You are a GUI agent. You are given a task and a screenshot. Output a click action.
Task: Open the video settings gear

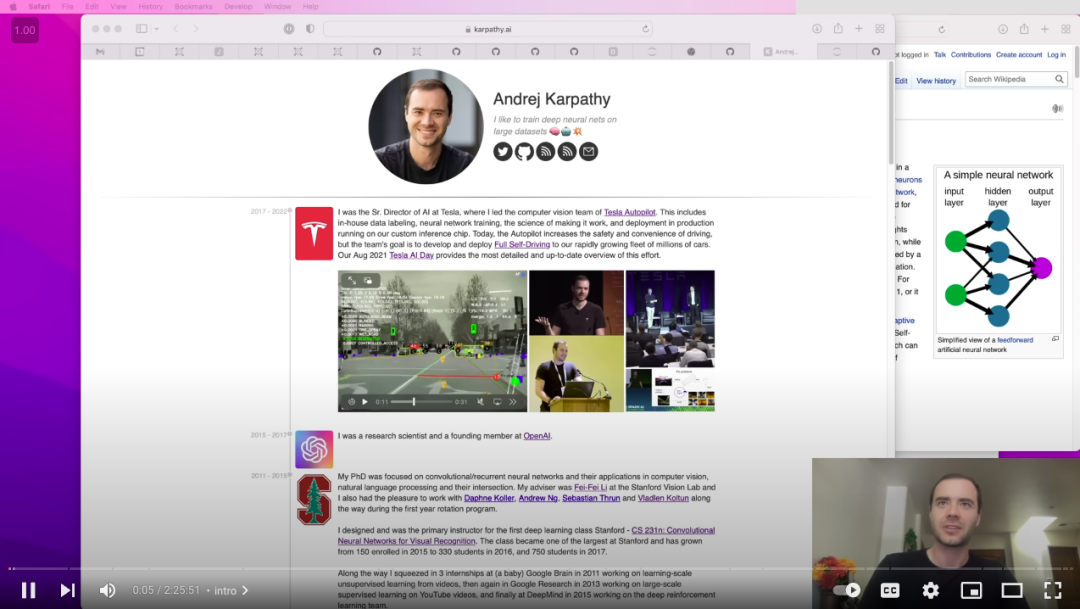[x=931, y=590]
